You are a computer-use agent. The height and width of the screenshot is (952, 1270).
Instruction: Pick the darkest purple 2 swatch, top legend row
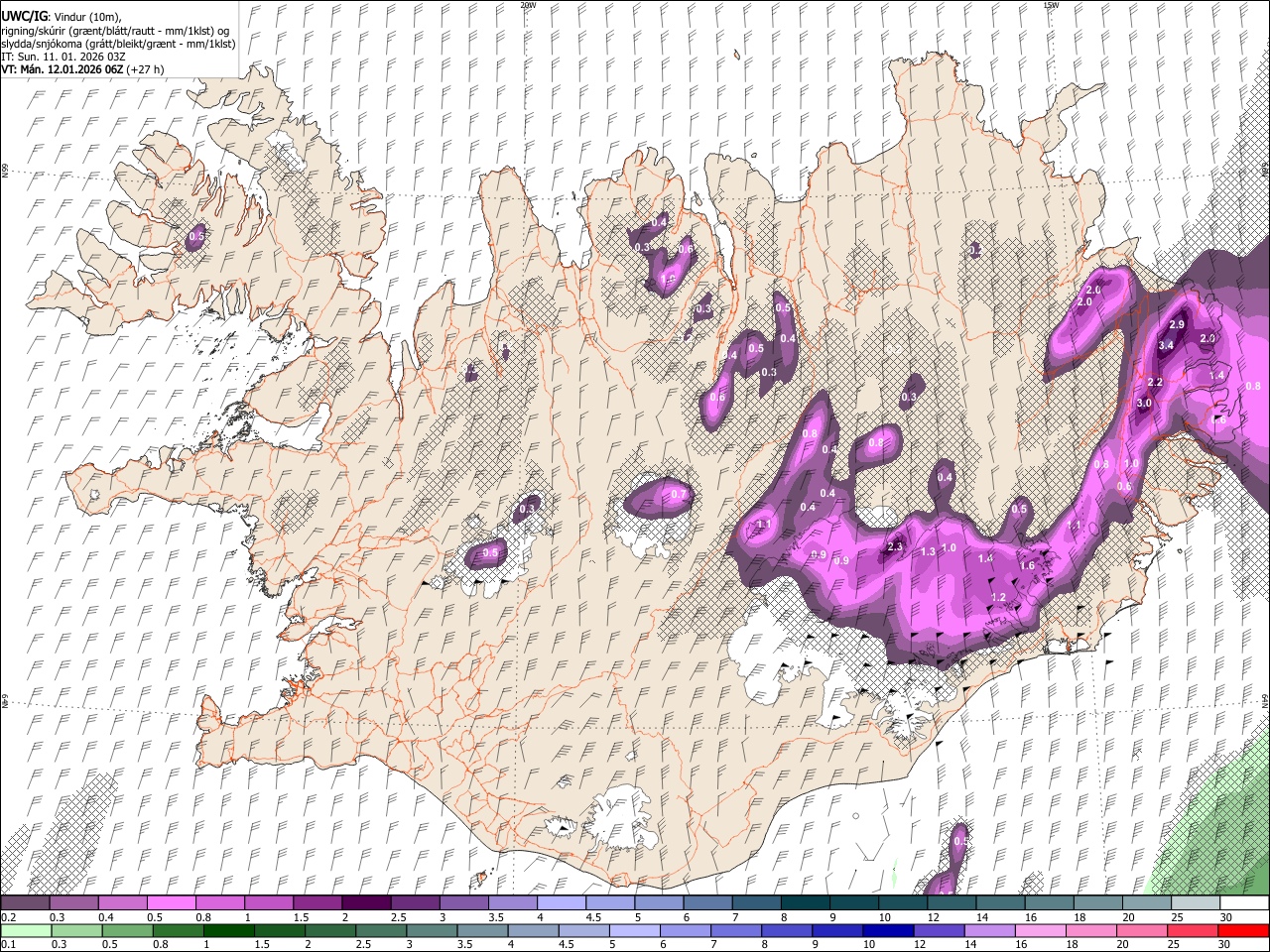click(366, 903)
